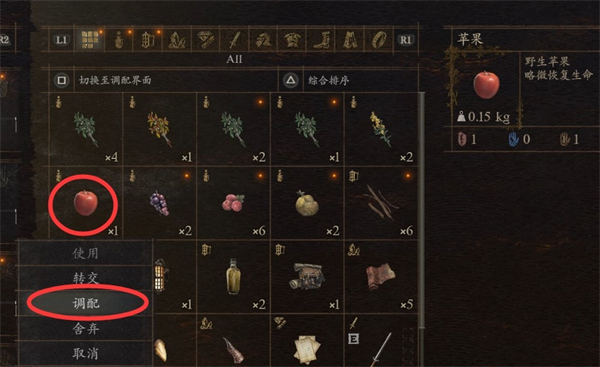
Task: Select the pink berries item
Action: (233, 203)
